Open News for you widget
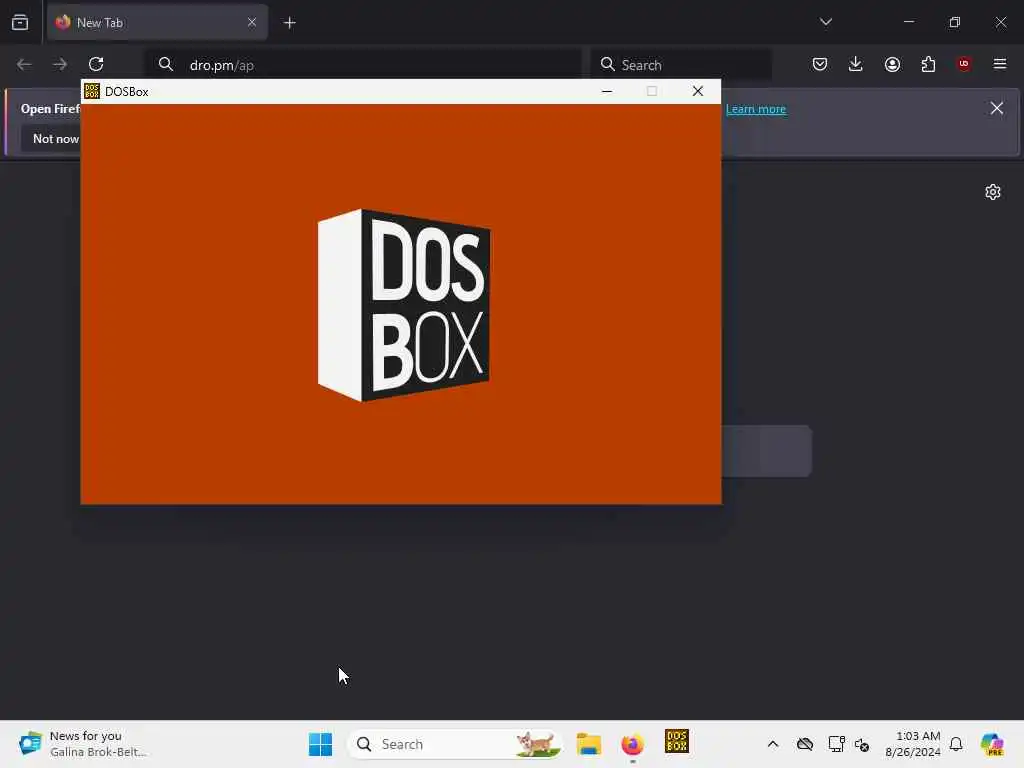The width and height of the screenshot is (1024, 768). pos(83,744)
